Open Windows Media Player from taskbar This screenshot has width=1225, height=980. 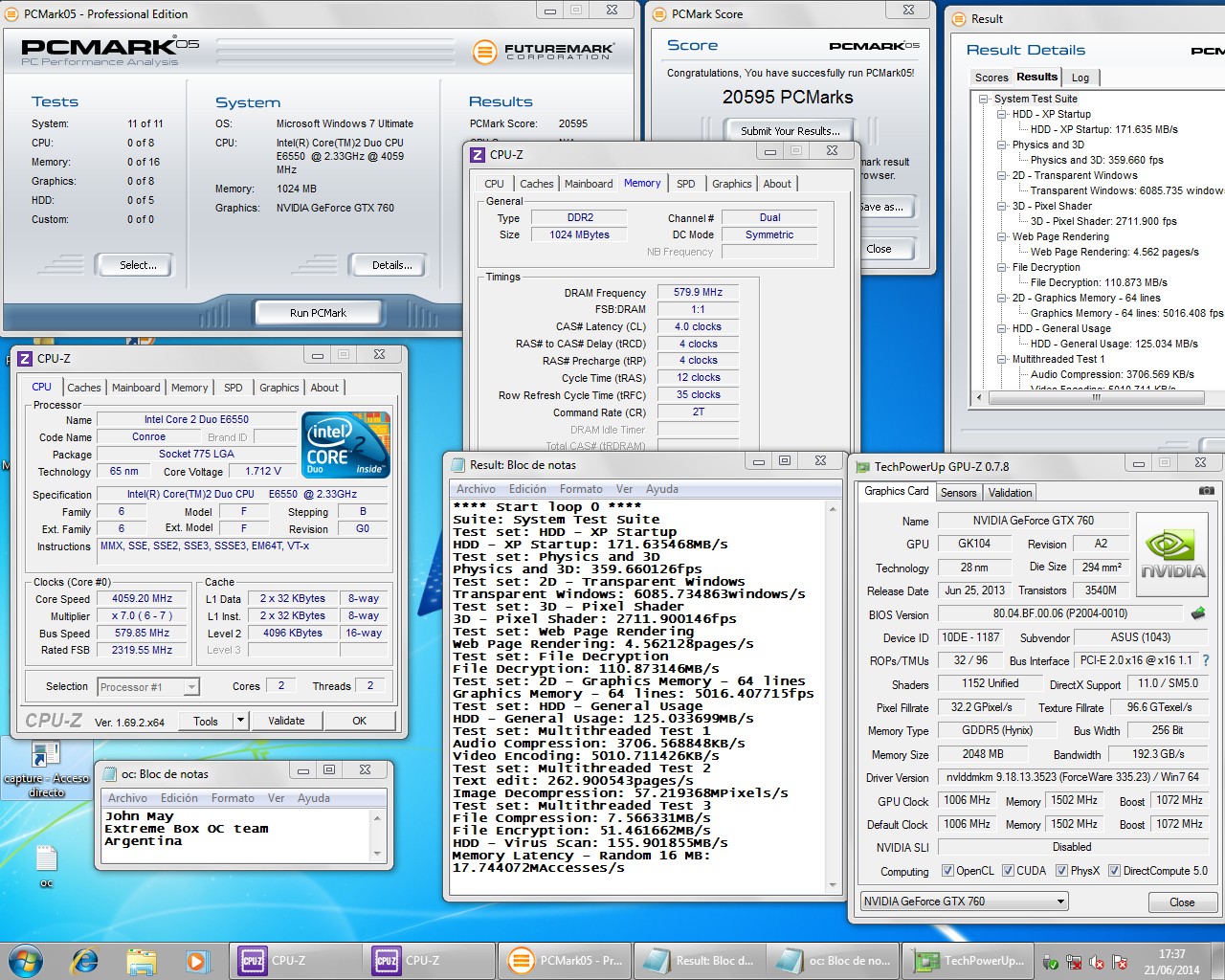pyautogui.click(x=196, y=961)
